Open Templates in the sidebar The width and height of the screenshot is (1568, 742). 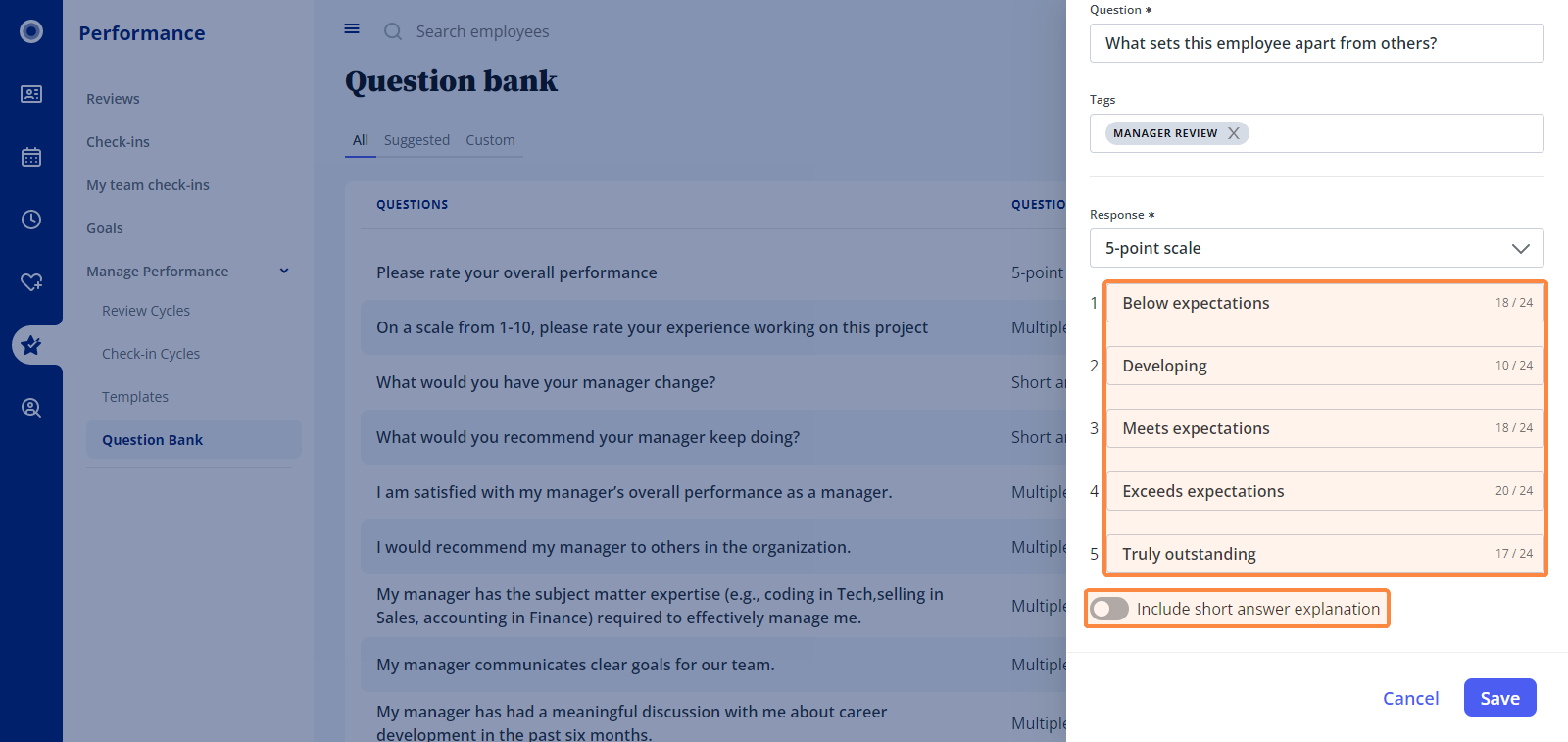point(135,397)
